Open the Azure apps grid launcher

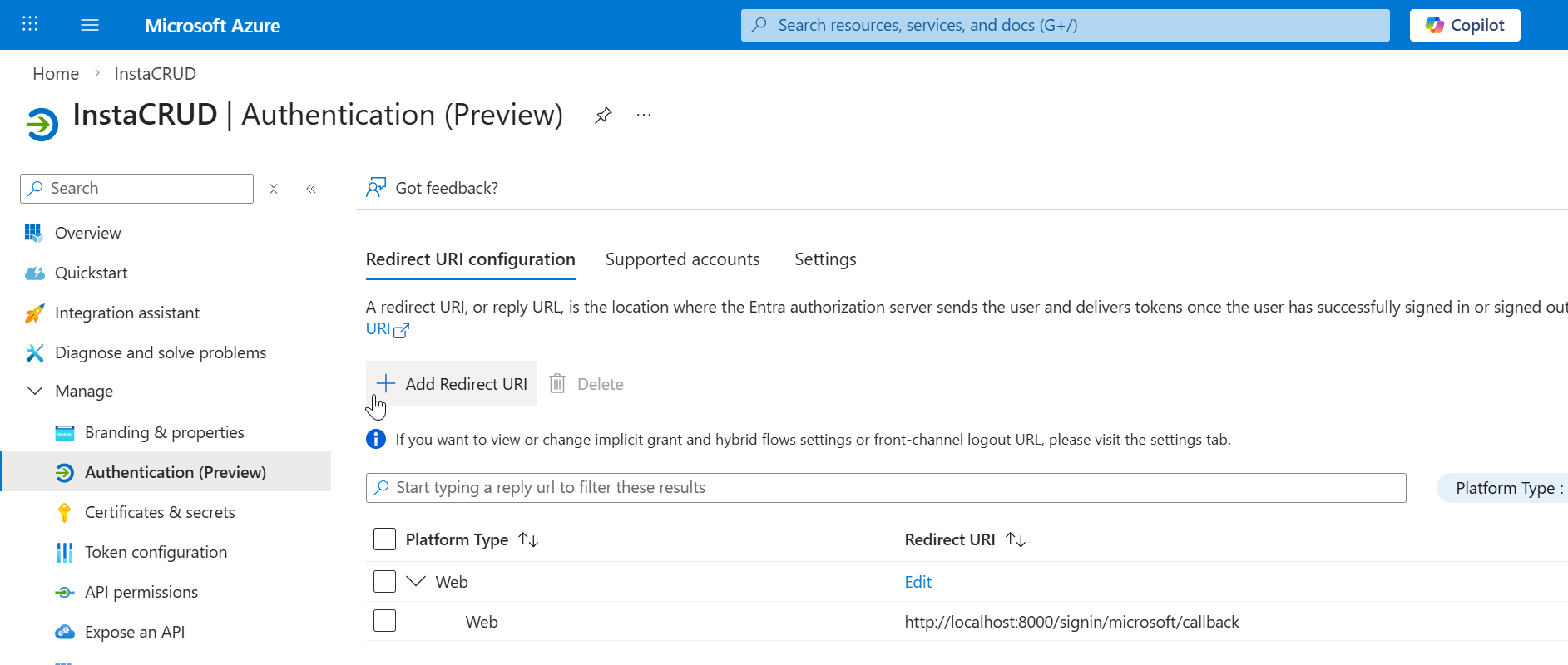(x=30, y=24)
